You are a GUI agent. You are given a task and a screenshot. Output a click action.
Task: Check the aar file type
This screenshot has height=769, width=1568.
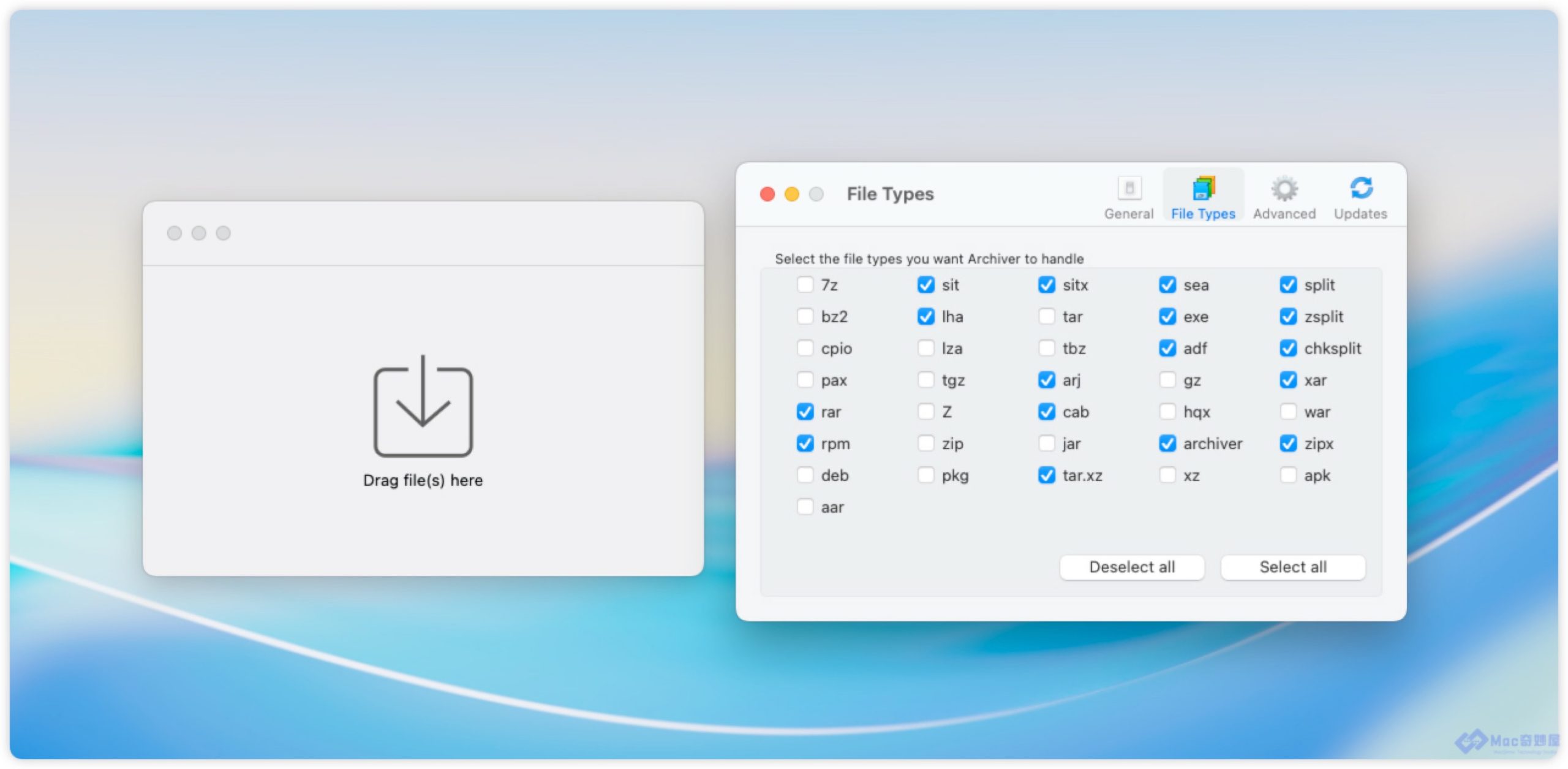(x=805, y=507)
